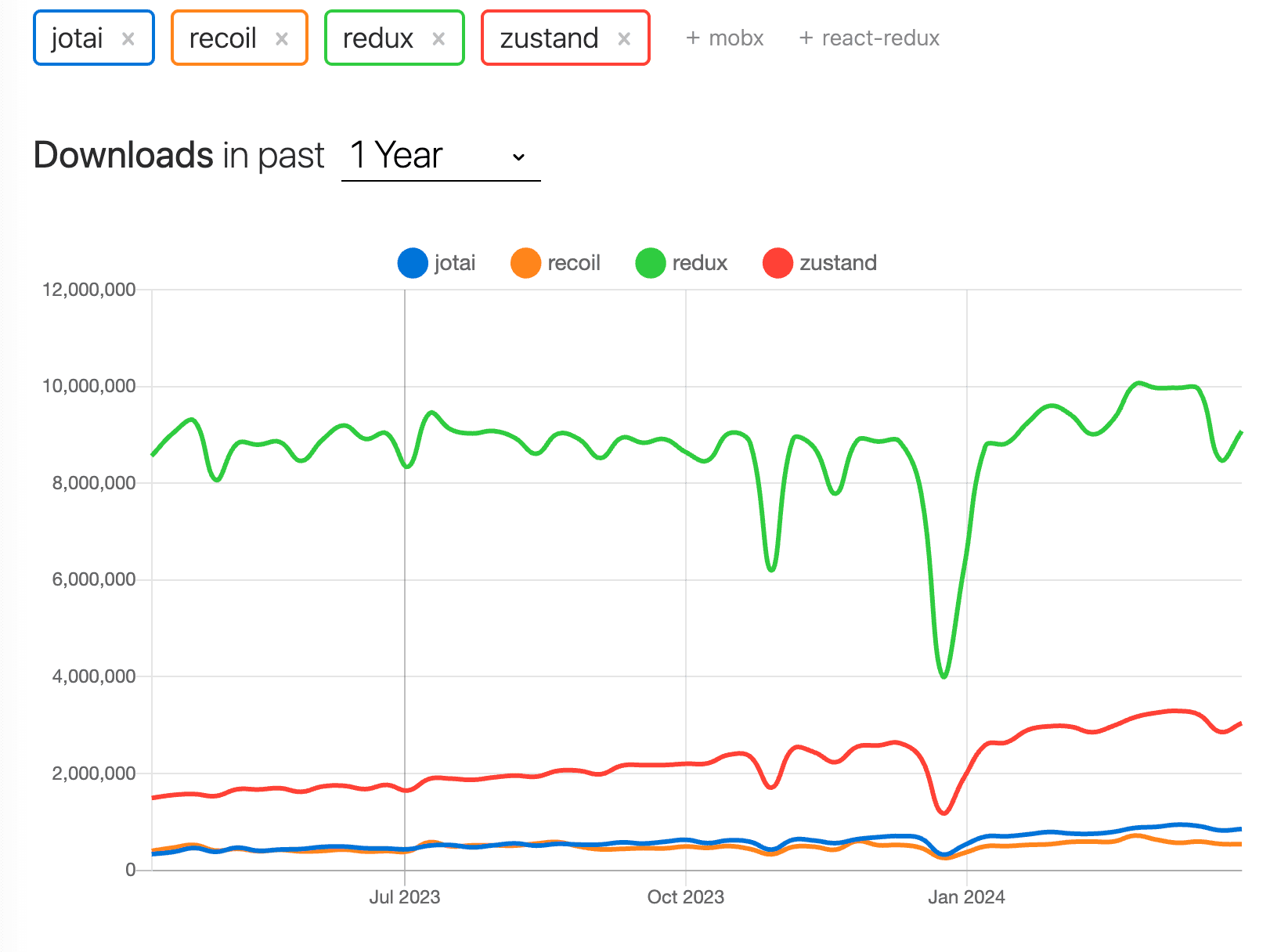
Task: Click the Jul 2023 axis label
Action: [404, 897]
